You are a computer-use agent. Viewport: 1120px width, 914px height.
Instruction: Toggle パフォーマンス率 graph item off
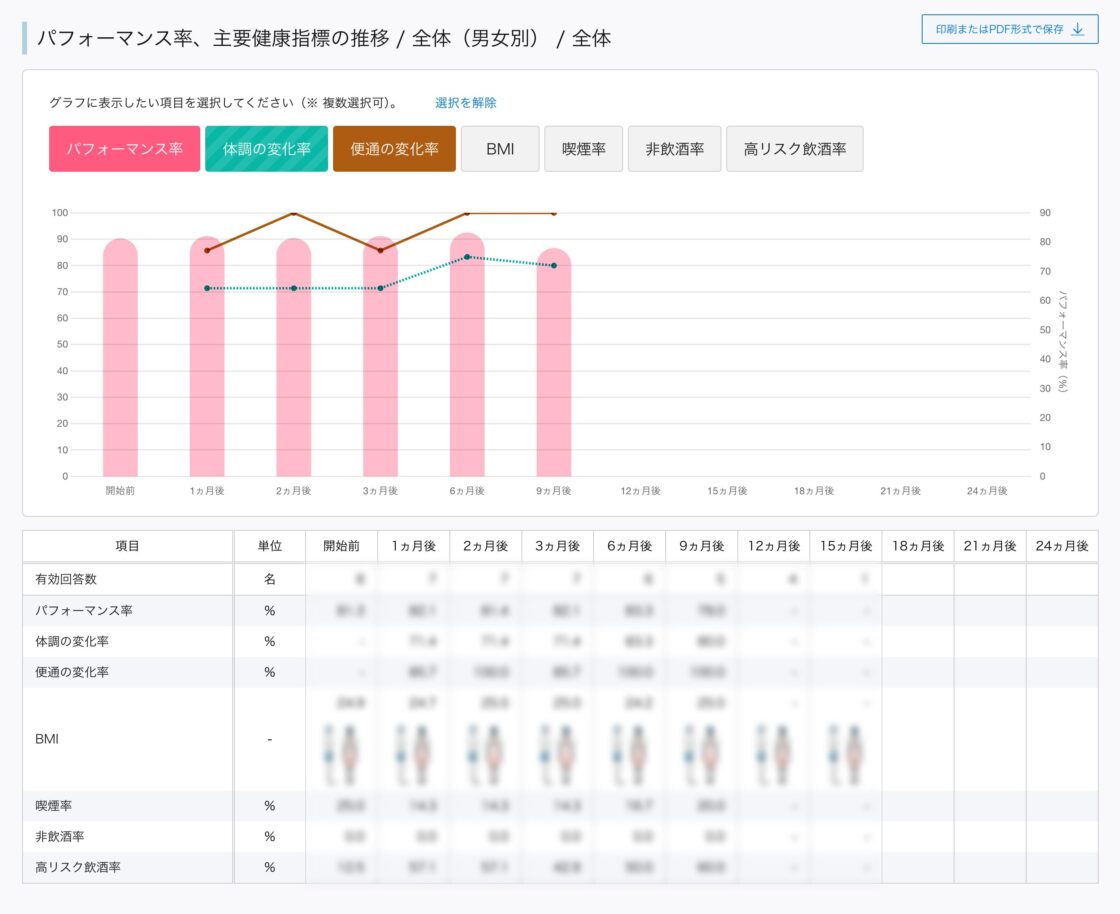124,149
